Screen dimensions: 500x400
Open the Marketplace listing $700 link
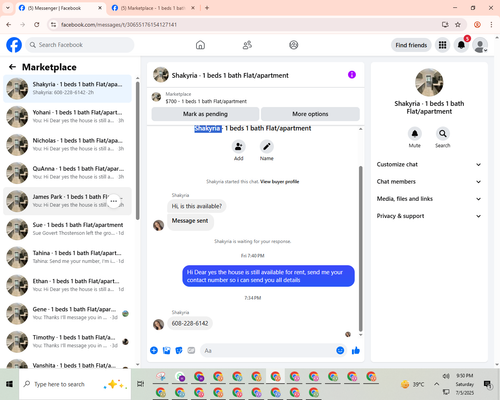tap(206, 101)
